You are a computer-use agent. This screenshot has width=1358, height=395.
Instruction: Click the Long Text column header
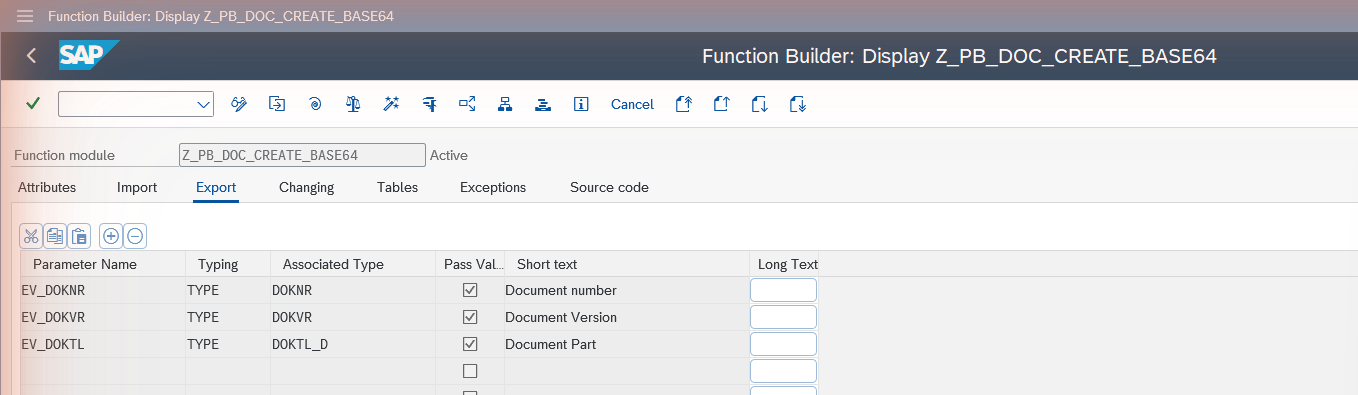[x=785, y=264]
